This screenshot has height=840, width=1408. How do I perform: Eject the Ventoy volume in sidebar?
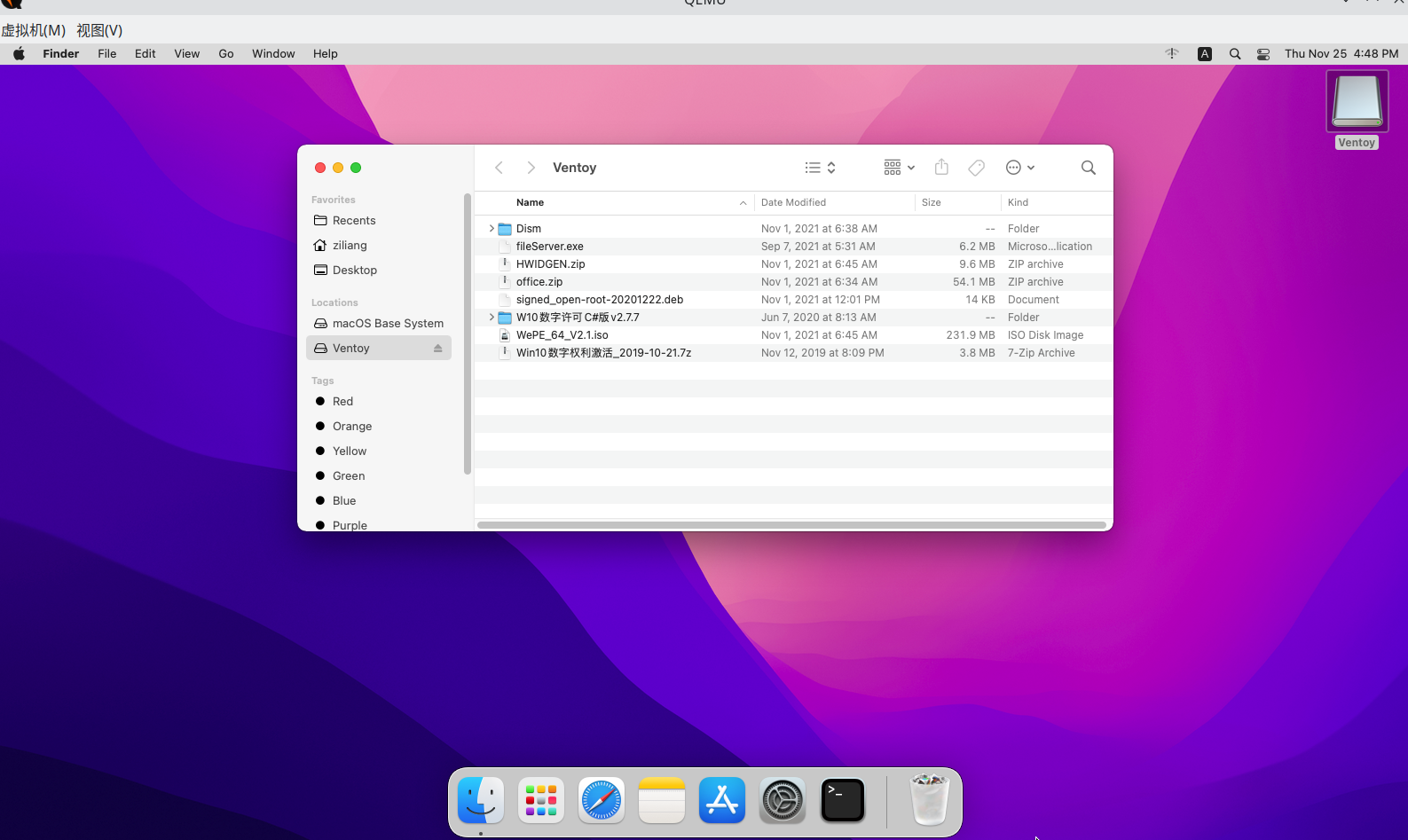click(437, 349)
